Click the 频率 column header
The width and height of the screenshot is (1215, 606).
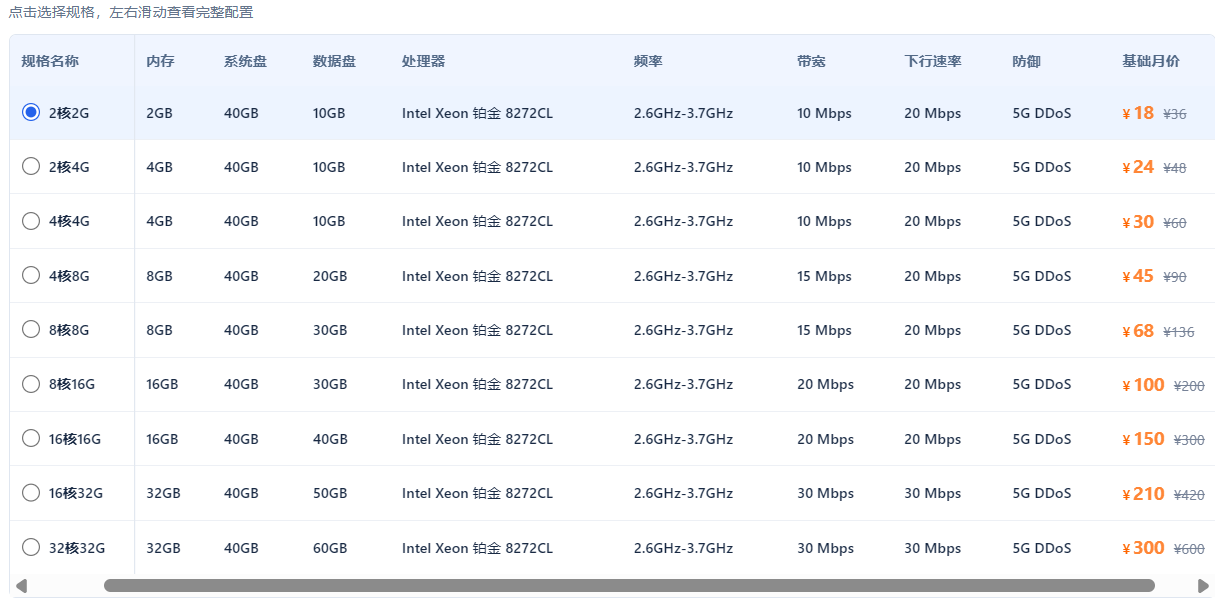[x=648, y=61]
